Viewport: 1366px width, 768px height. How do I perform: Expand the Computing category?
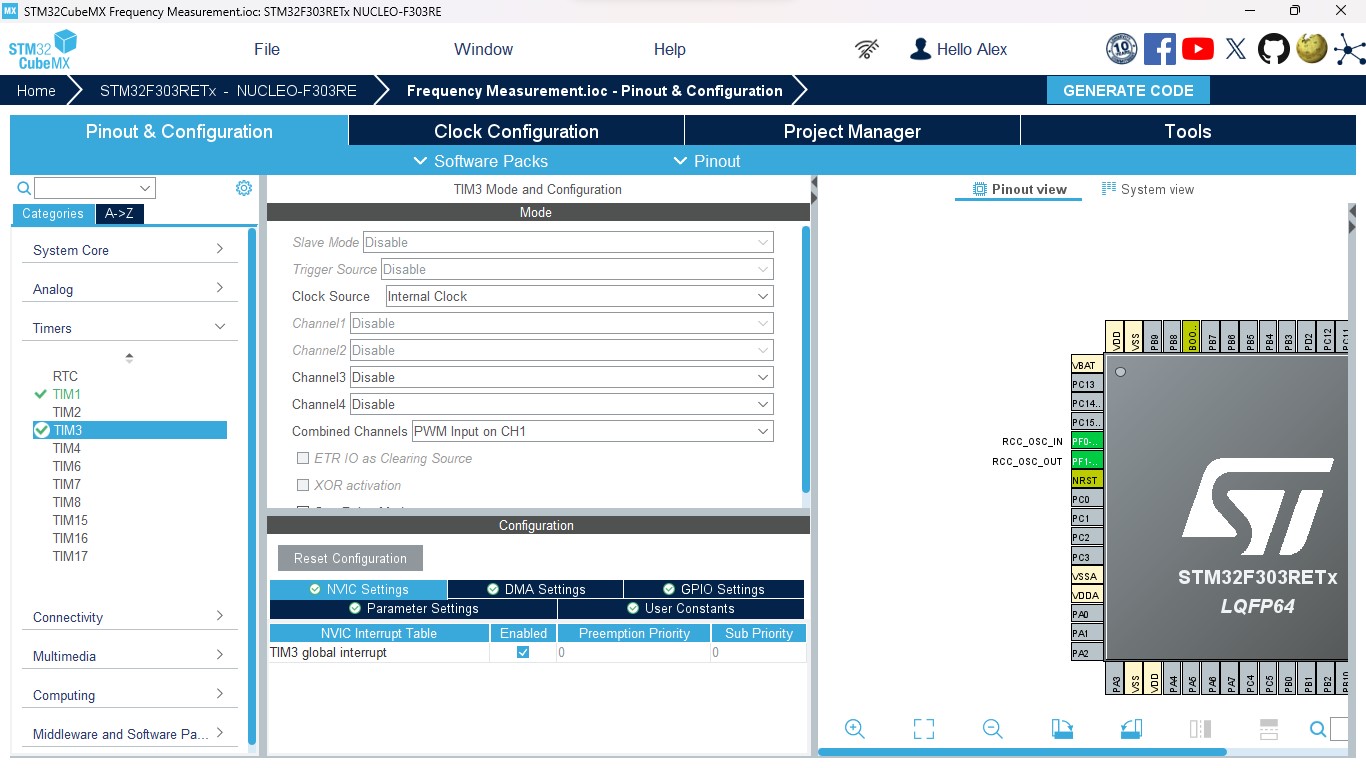coord(129,695)
